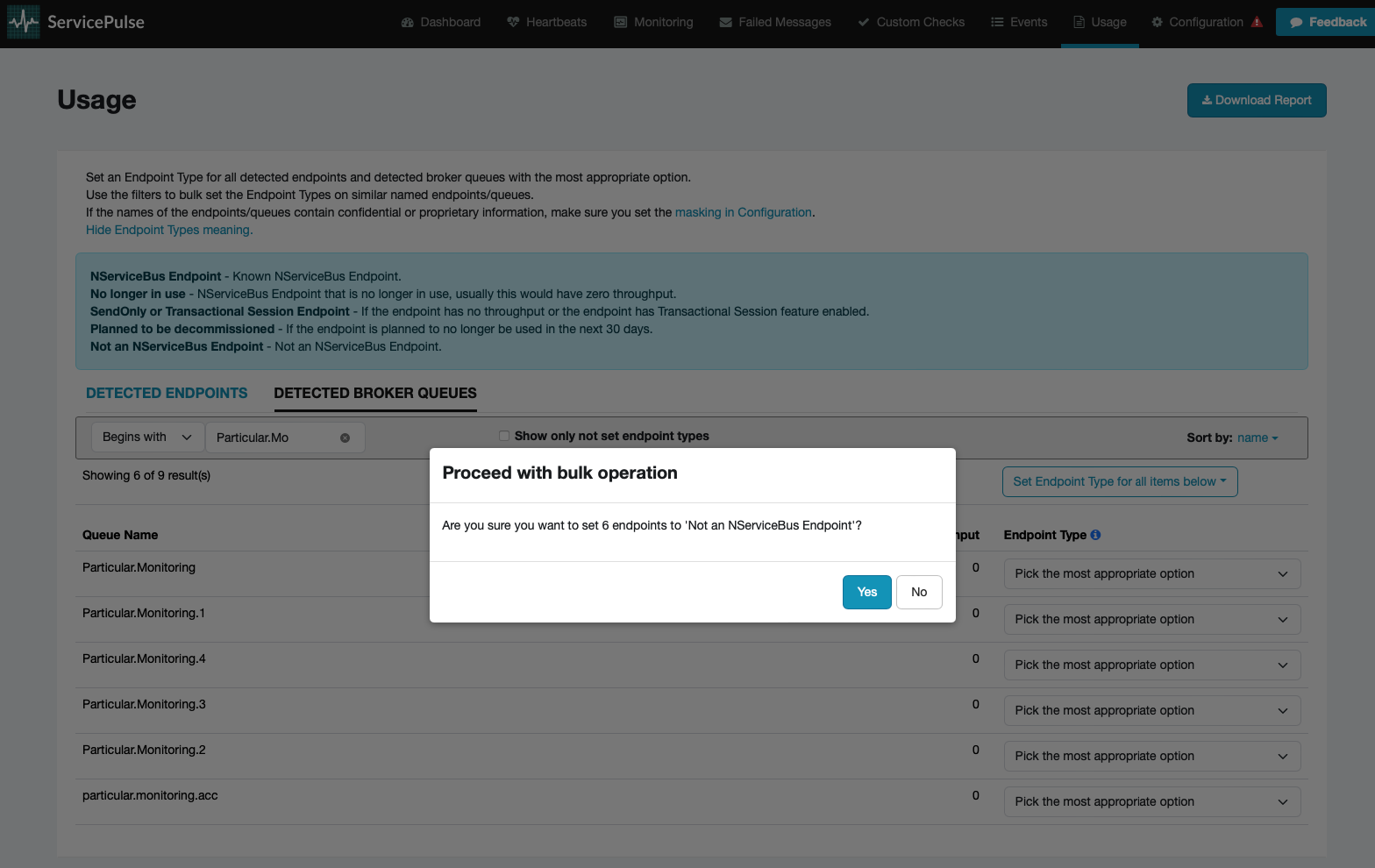Click the Particular.Monitoring queue name

click(x=139, y=567)
